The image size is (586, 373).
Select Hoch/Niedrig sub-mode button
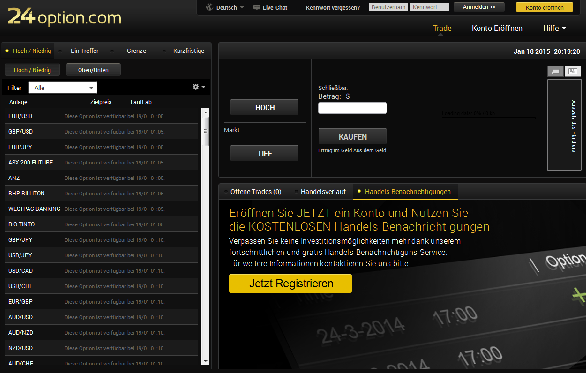[x=32, y=70]
